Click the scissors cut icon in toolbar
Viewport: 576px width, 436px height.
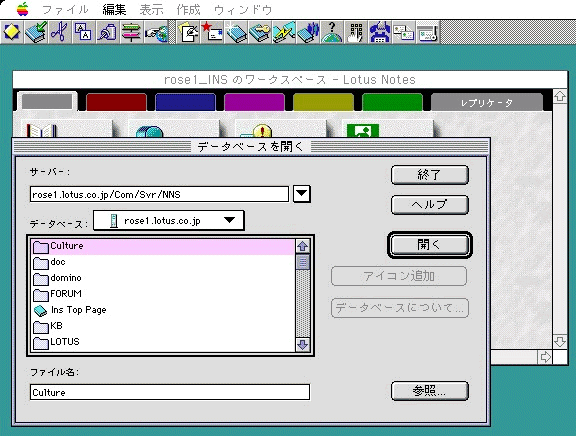tap(60, 32)
